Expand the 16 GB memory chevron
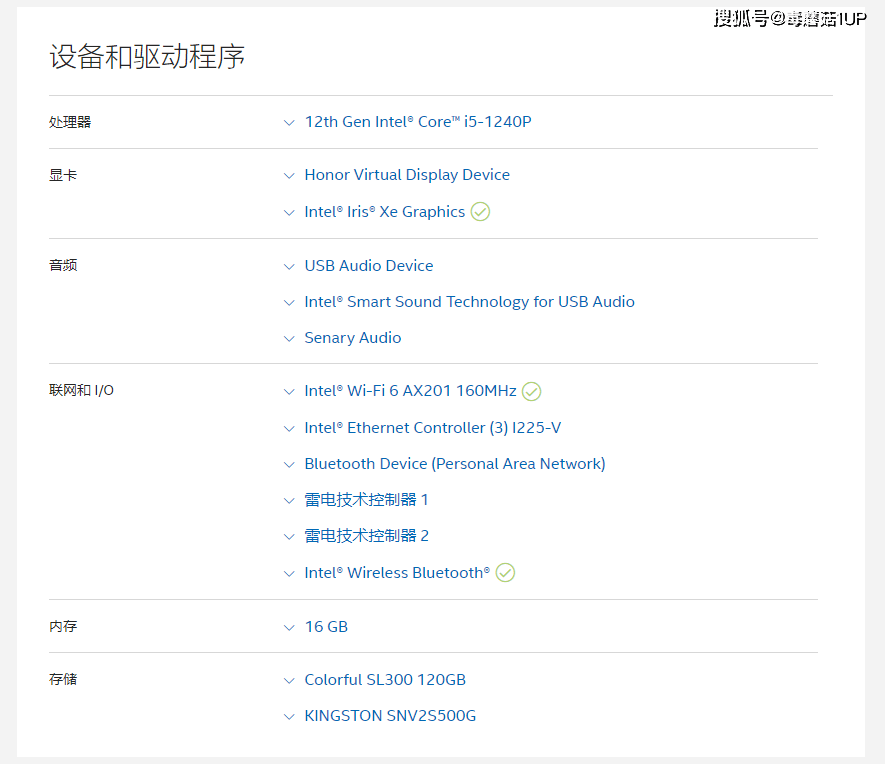 coord(289,627)
